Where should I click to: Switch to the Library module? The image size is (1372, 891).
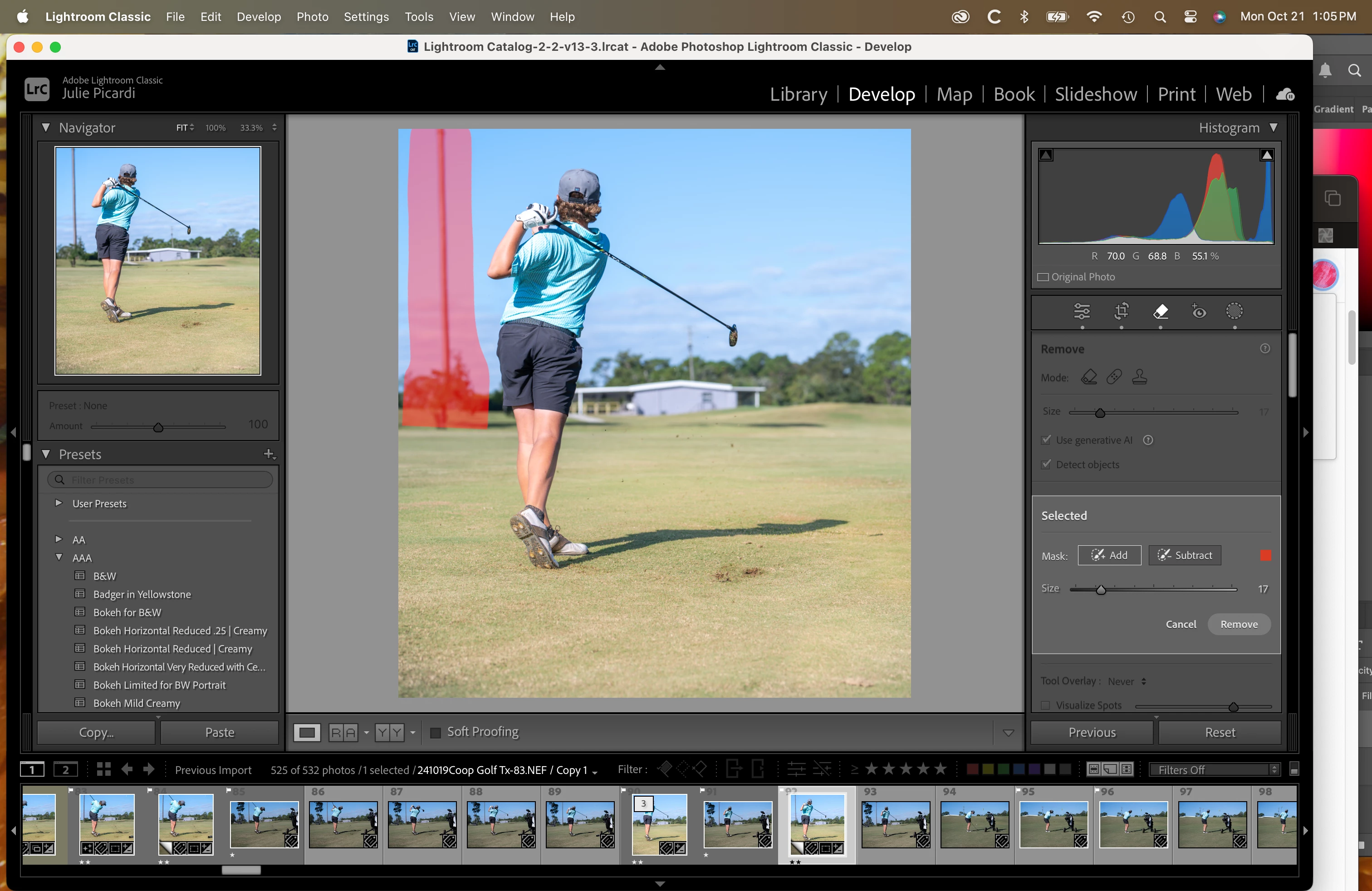[799, 94]
